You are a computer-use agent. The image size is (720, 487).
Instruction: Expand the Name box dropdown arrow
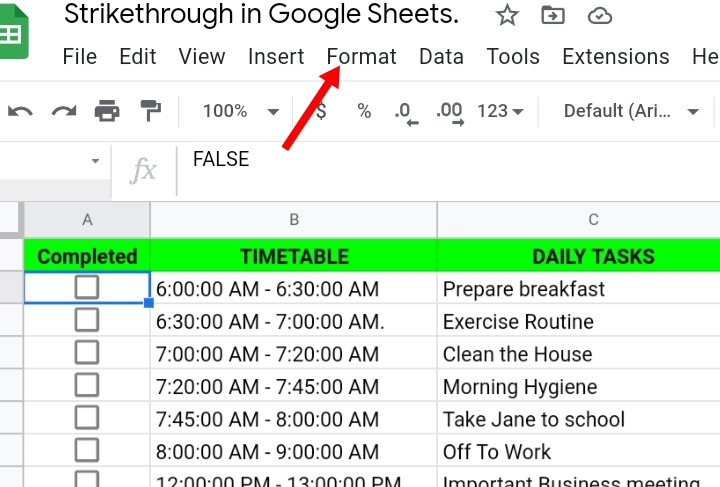tap(95, 161)
